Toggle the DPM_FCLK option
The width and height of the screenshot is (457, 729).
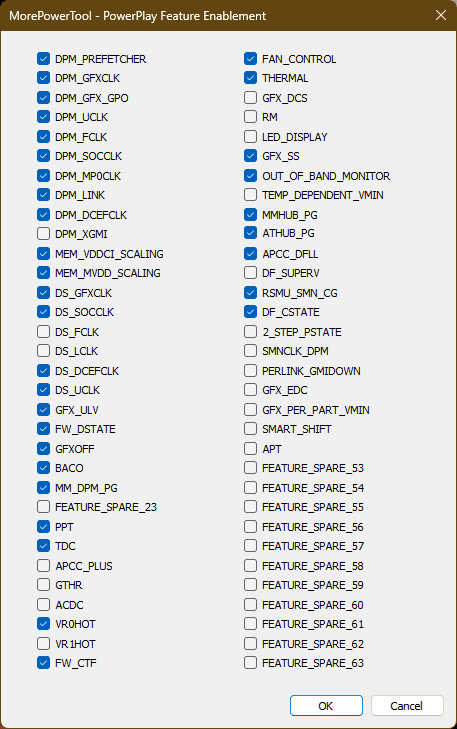[43, 137]
